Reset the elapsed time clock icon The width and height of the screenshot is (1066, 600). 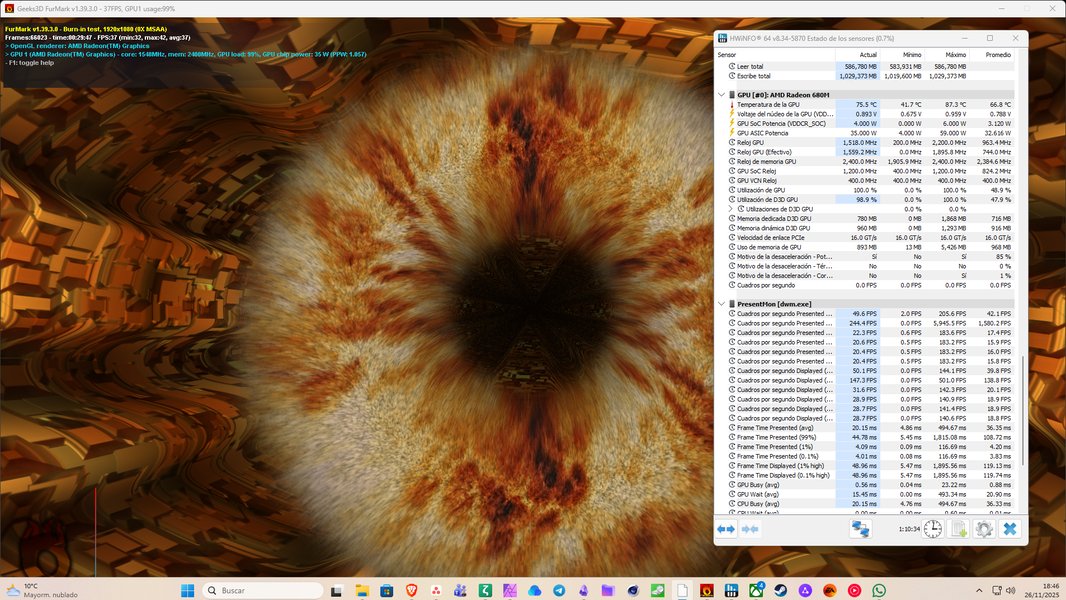932,529
